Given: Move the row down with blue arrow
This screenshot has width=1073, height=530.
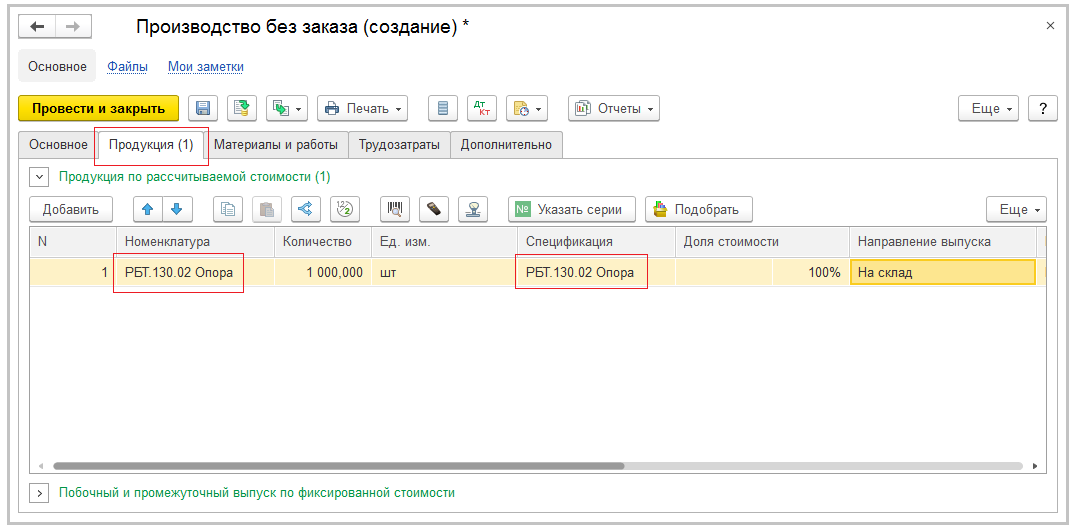Looking at the screenshot, I should pyautogui.click(x=176, y=209).
